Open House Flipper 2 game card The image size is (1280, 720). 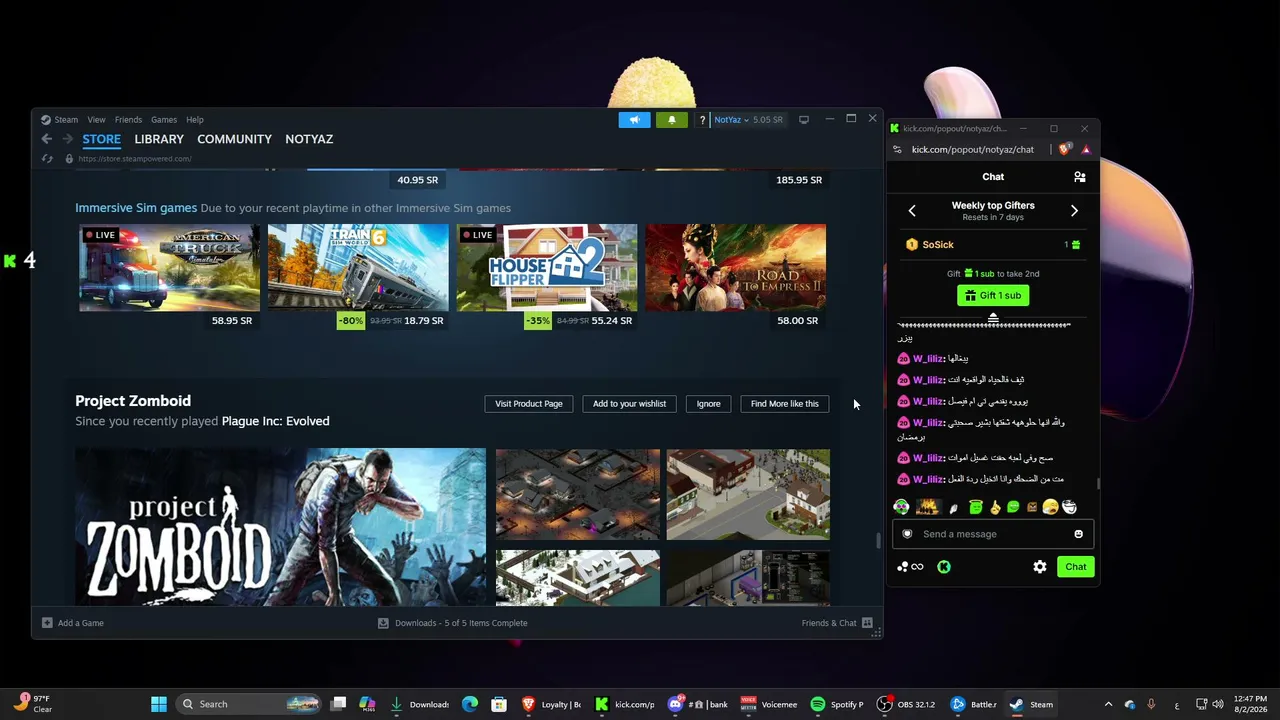(x=547, y=268)
